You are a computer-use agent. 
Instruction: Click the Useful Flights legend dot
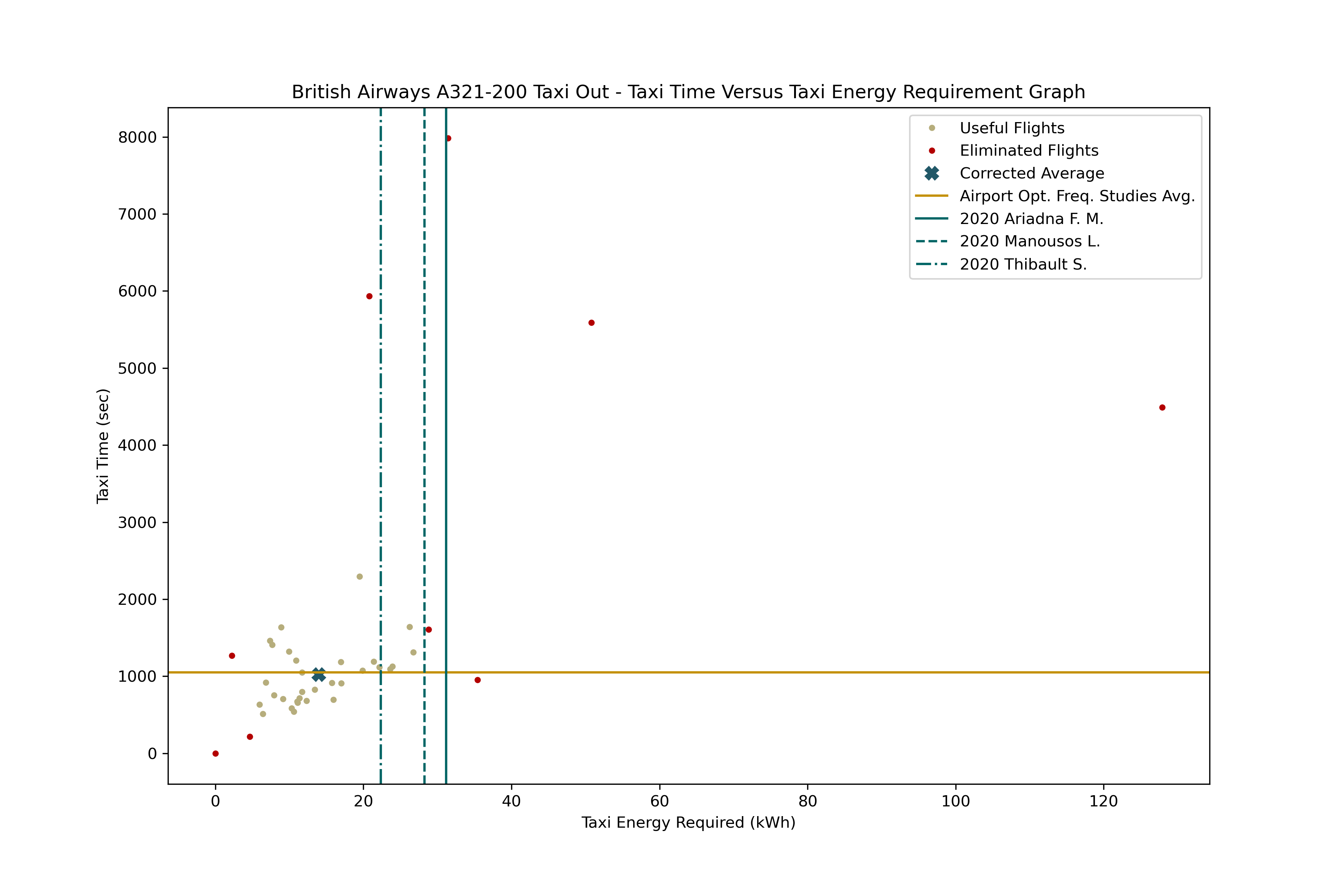tap(931, 128)
